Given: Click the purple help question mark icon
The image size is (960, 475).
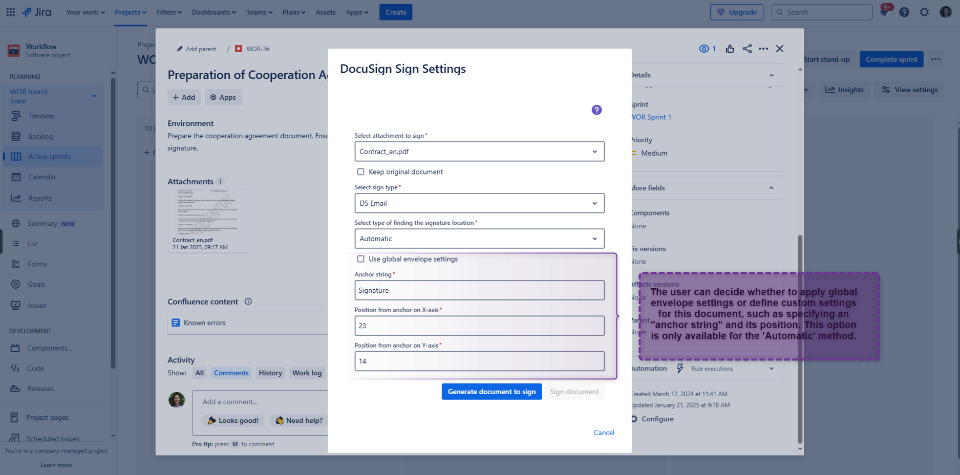Looking at the screenshot, I should (597, 110).
